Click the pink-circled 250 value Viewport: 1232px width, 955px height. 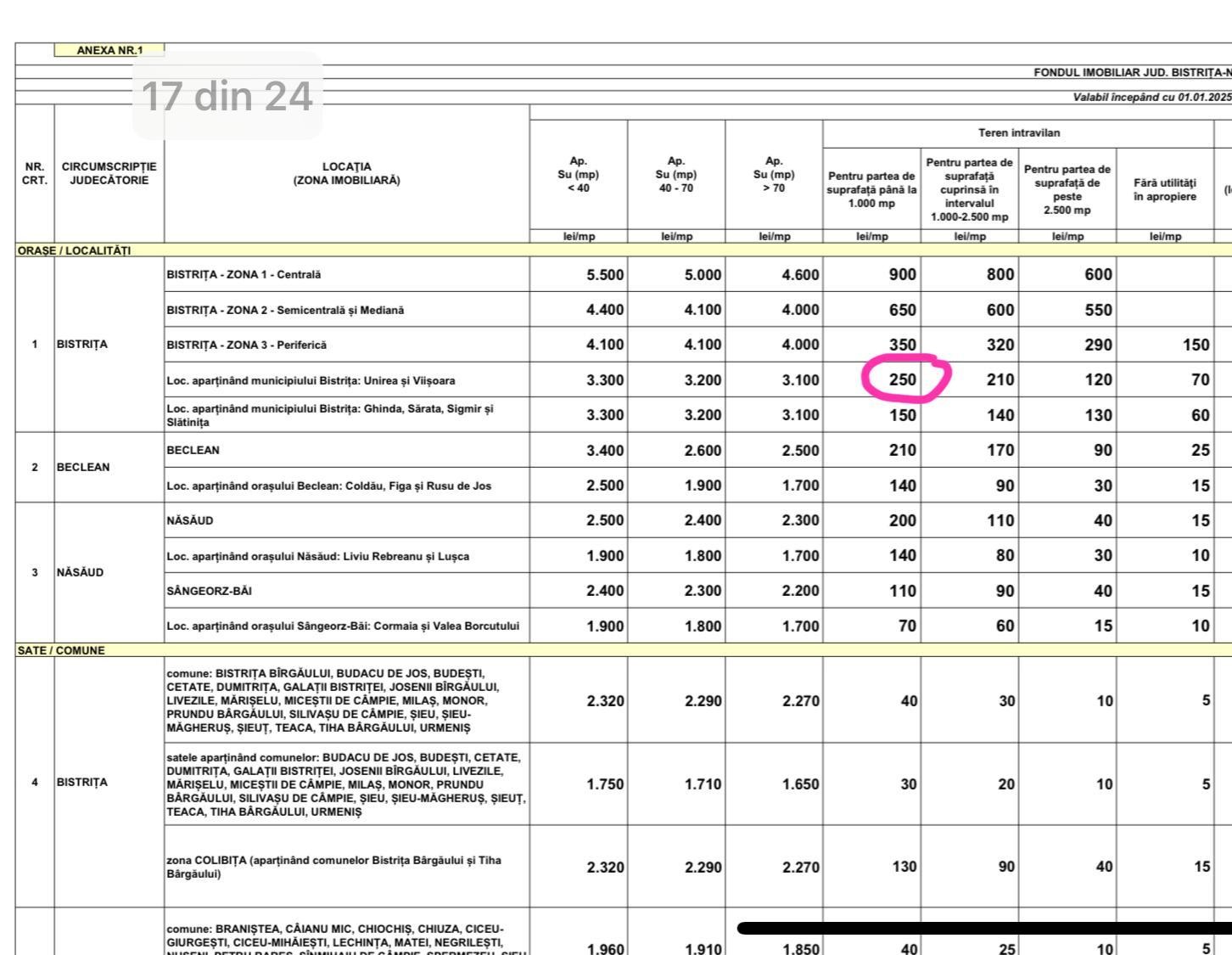903,379
